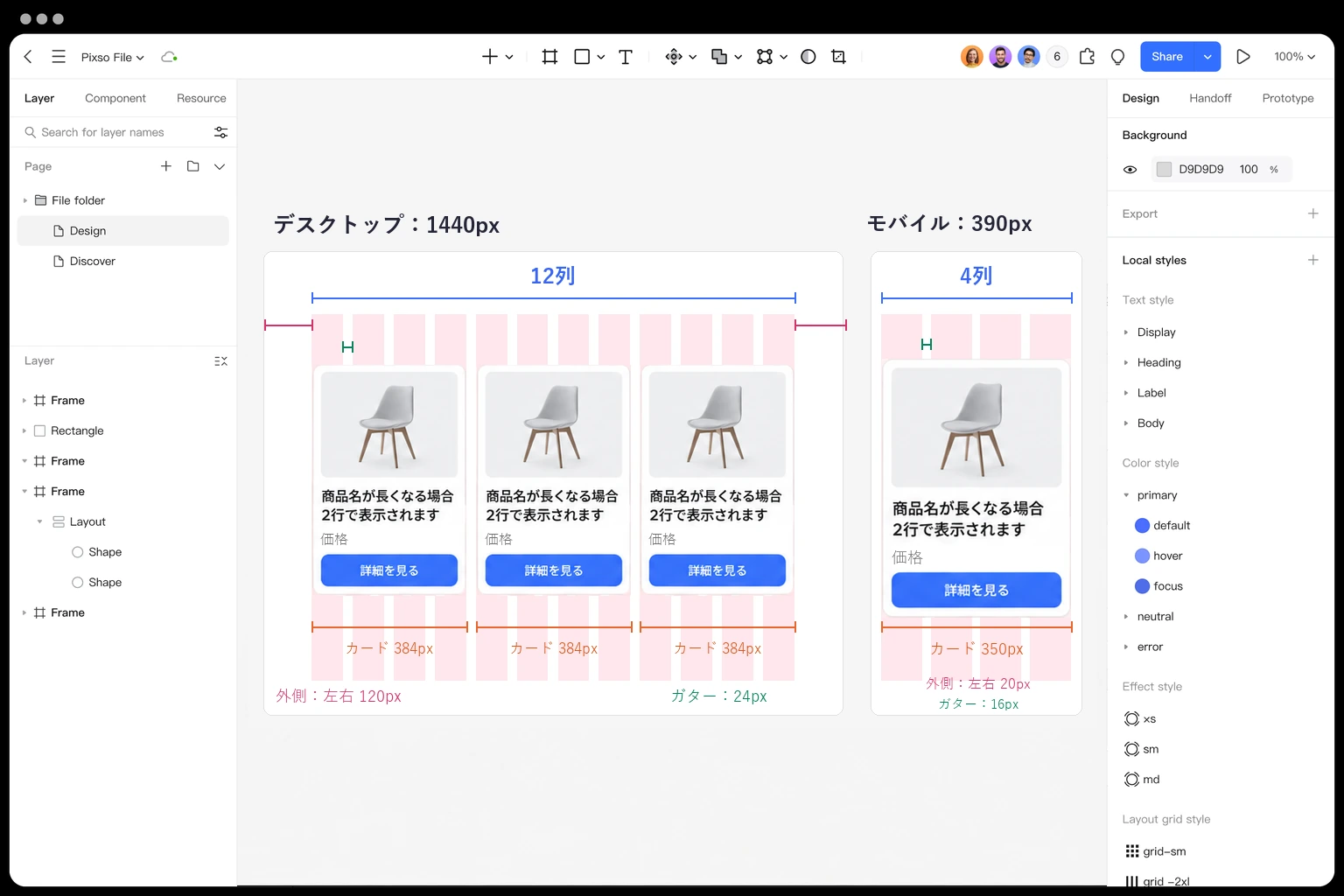Add a new local style

[x=1312, y=260]
